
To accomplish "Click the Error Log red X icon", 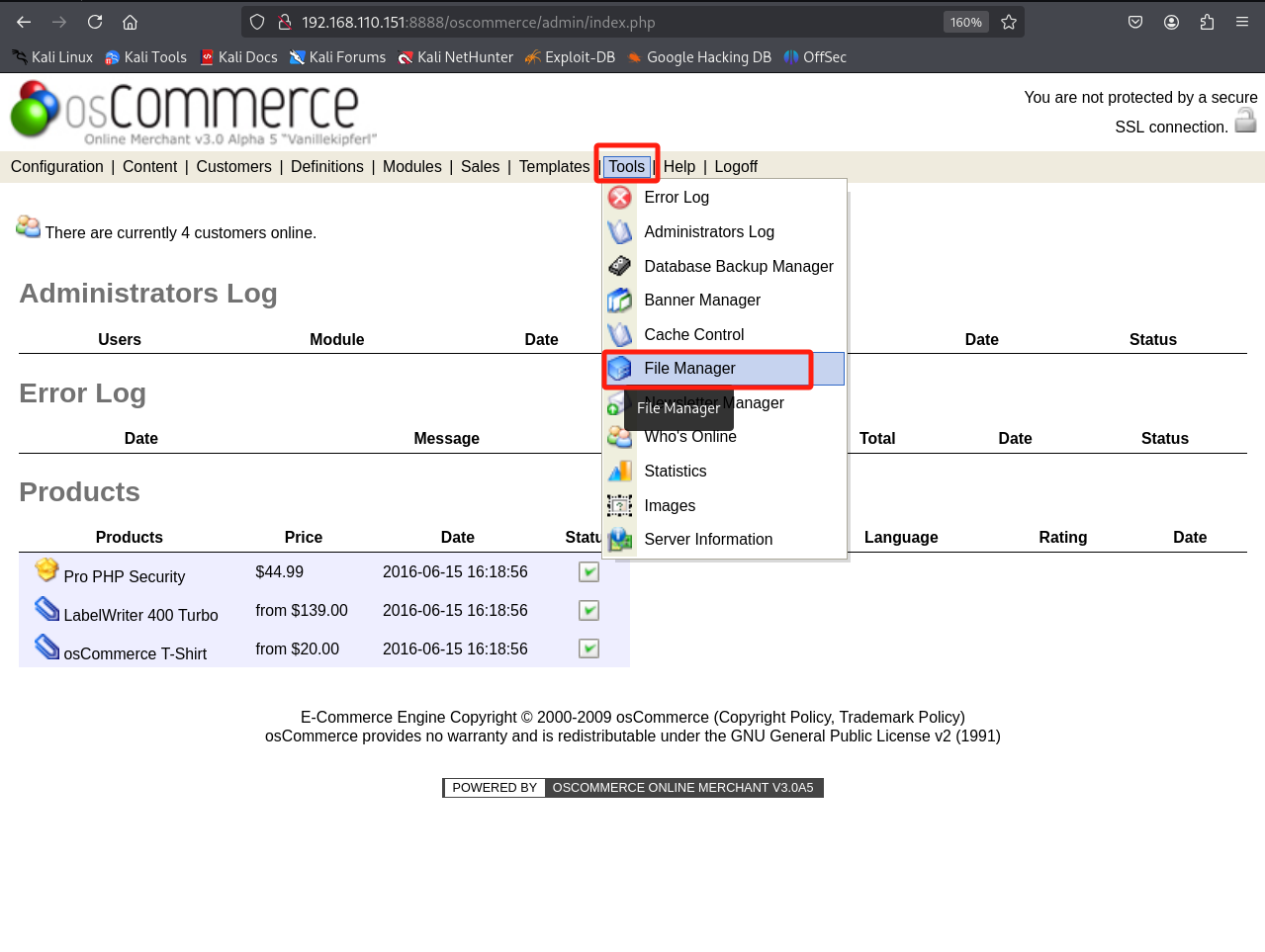I will point(619,198).
